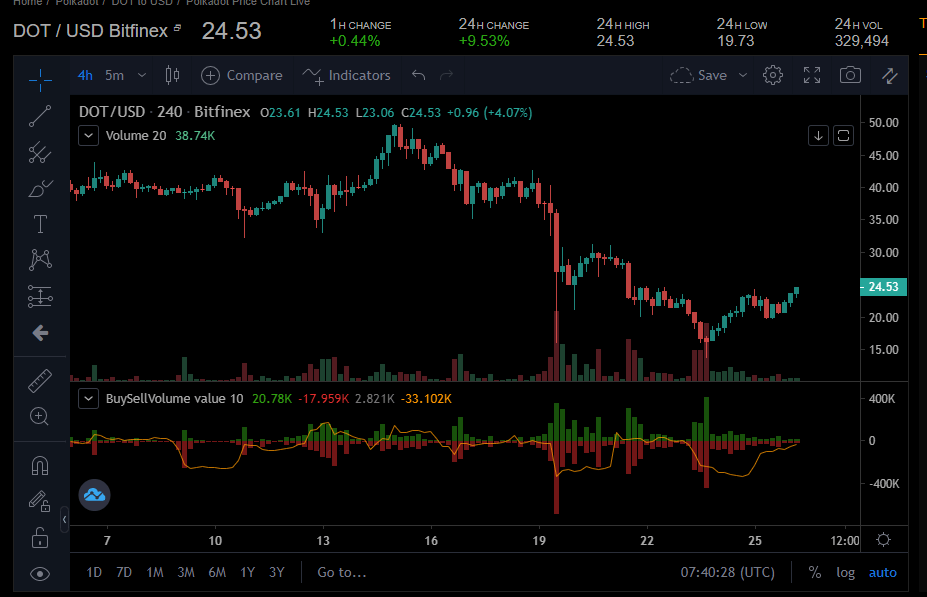Hide all drawings with eye icon
The height and width of the screenshot is (597, 927).
click(x=40, y=573)
